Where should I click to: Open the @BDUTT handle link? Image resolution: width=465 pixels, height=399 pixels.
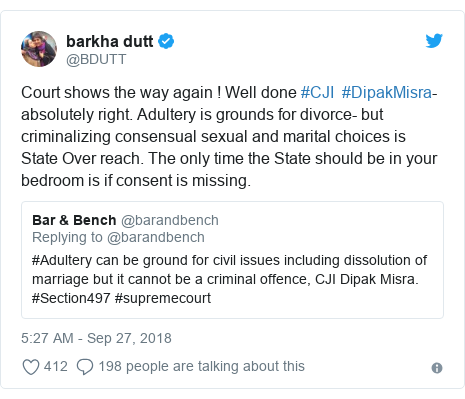96,60
